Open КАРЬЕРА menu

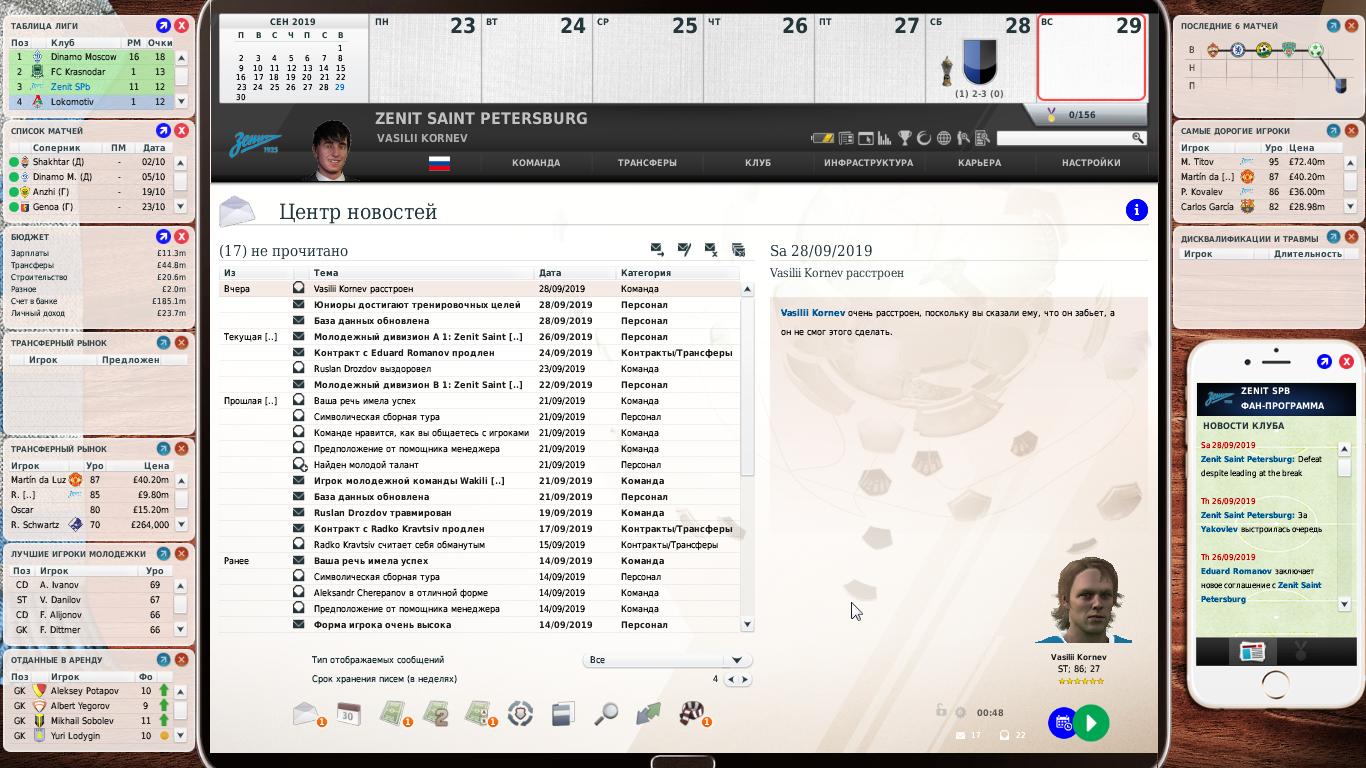pos(979,163)
